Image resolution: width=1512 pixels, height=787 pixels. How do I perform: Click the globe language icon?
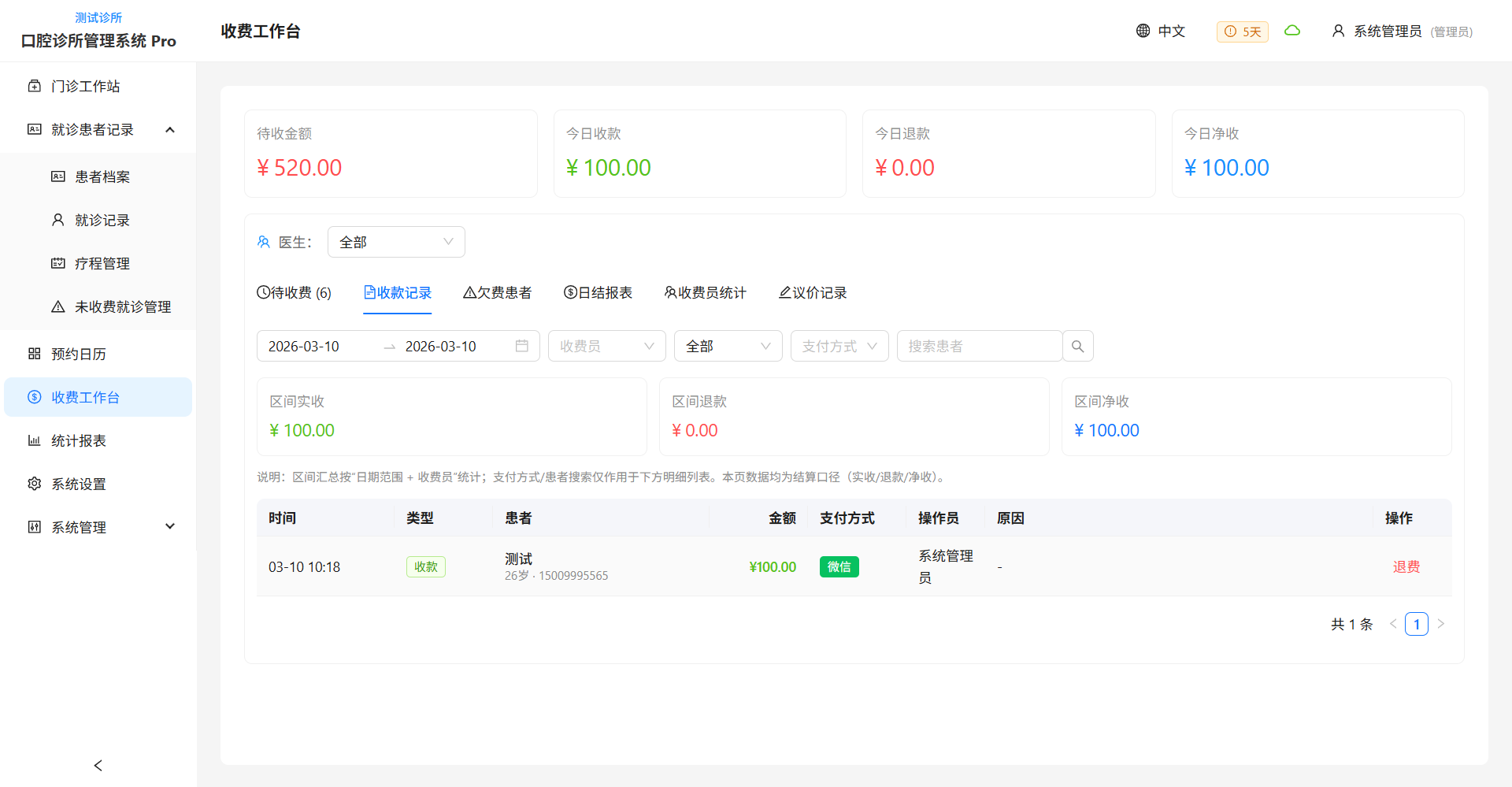coord(1143,31)
